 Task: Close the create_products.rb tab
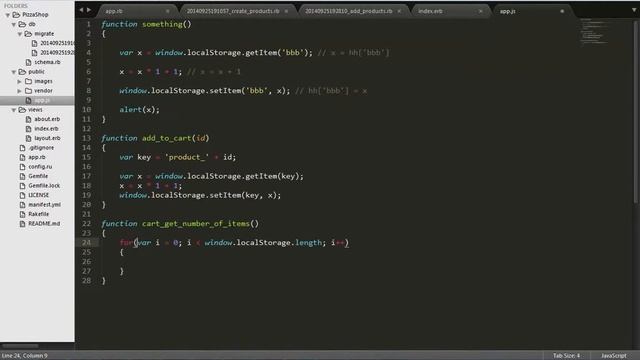(x=286, y=11)
